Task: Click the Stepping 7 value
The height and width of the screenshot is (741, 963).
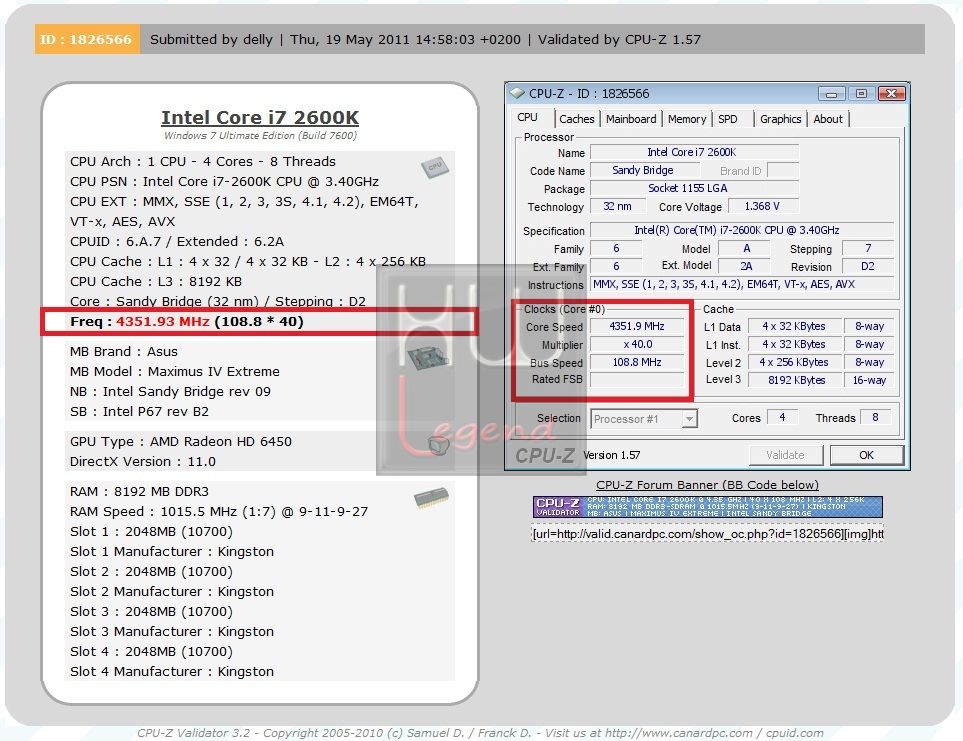Action: coord(868,248)
